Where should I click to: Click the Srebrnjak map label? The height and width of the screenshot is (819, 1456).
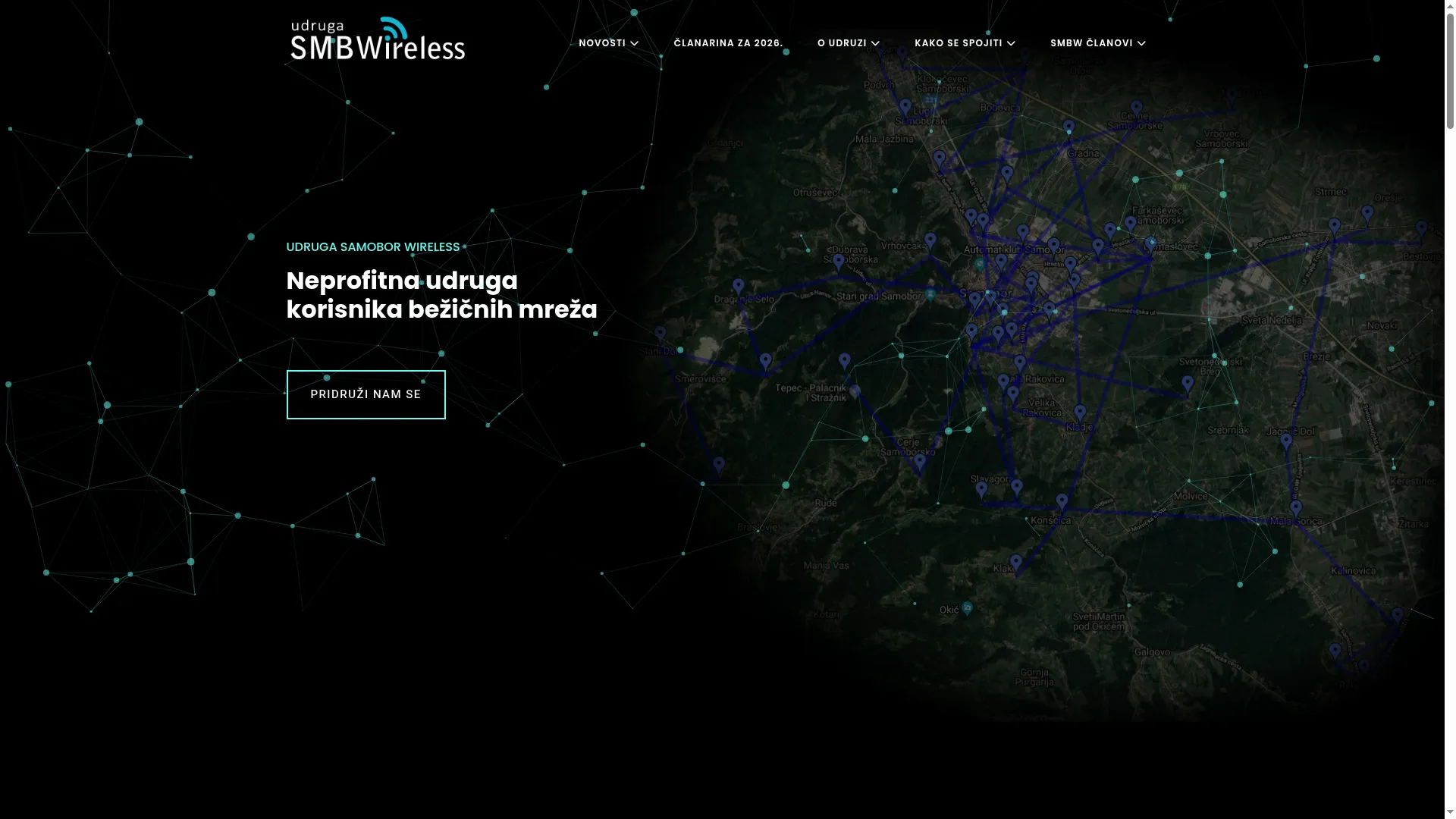click(x=1228, y=430)
